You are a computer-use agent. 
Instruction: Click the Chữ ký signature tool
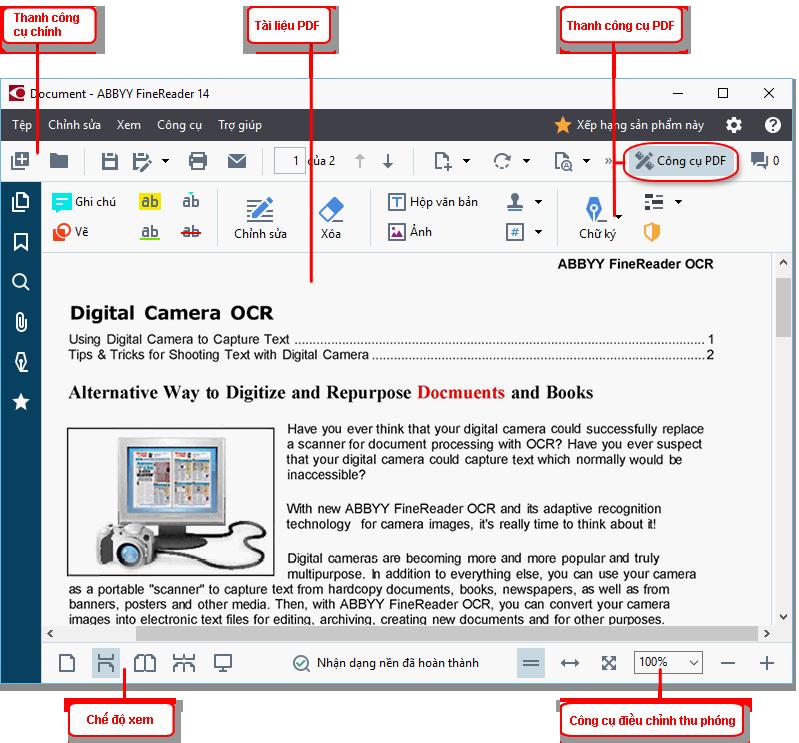pos(597,218)
